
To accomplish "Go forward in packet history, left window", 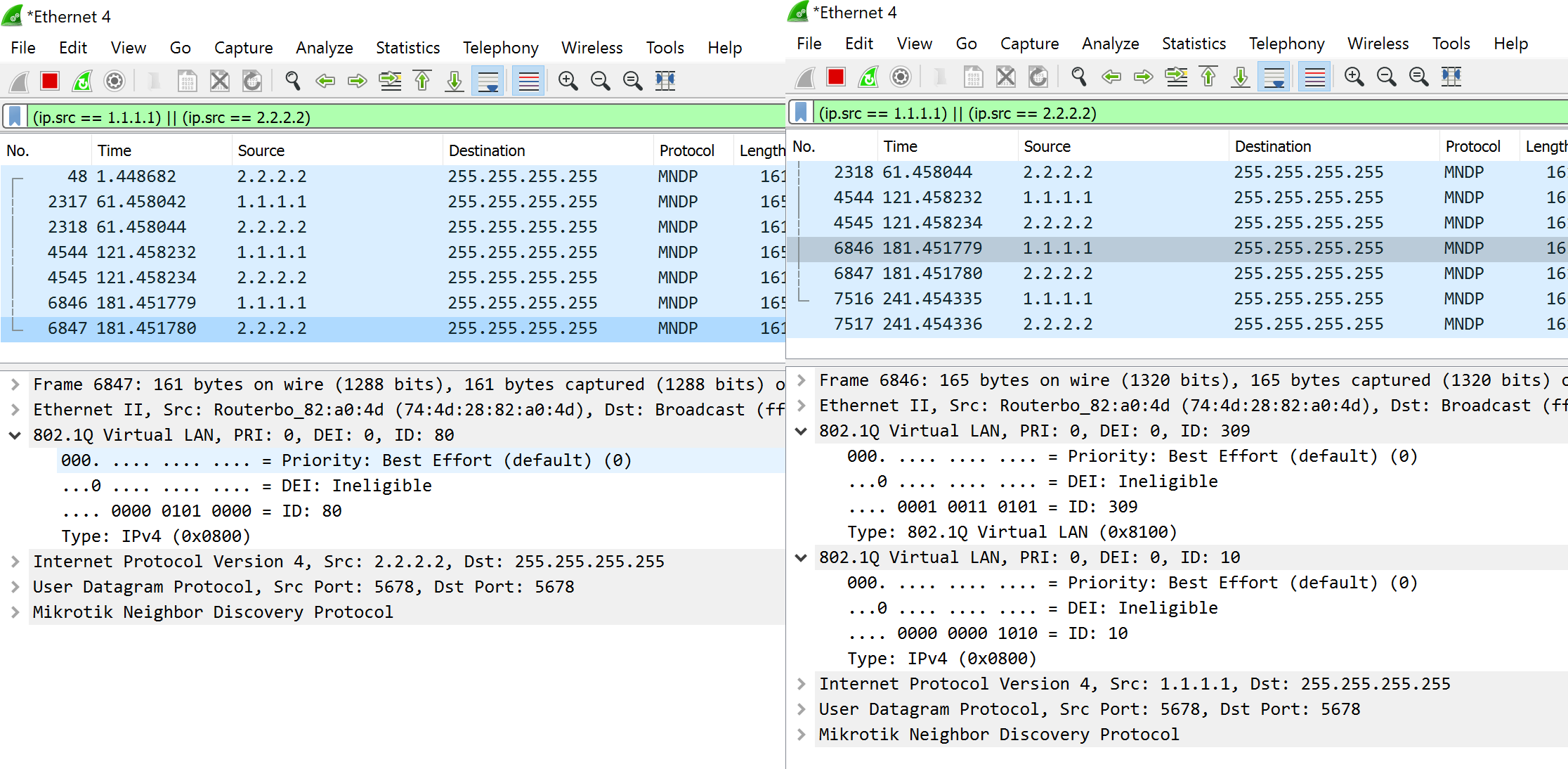I will click(x=358, y=81).
